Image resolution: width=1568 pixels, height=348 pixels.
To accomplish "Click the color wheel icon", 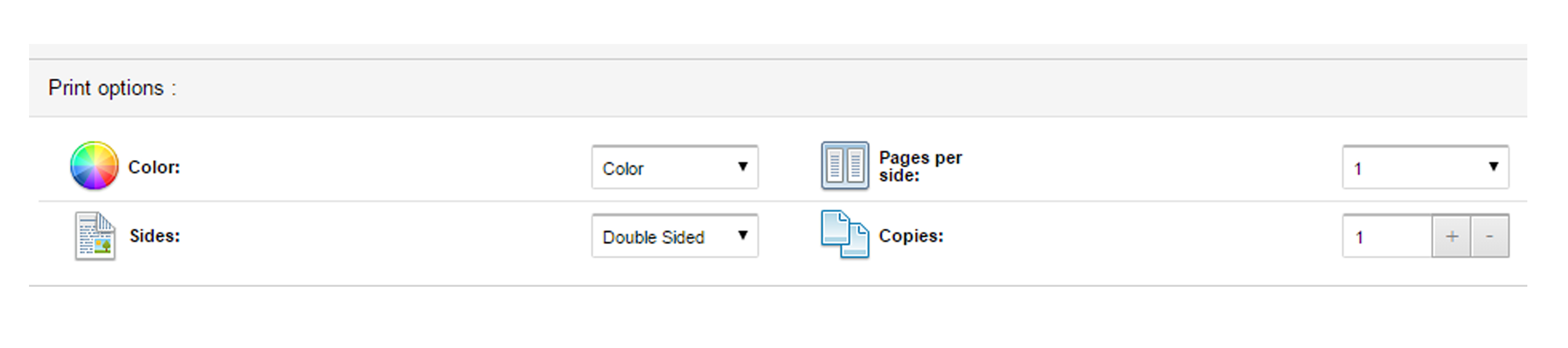I will (94, 166).
